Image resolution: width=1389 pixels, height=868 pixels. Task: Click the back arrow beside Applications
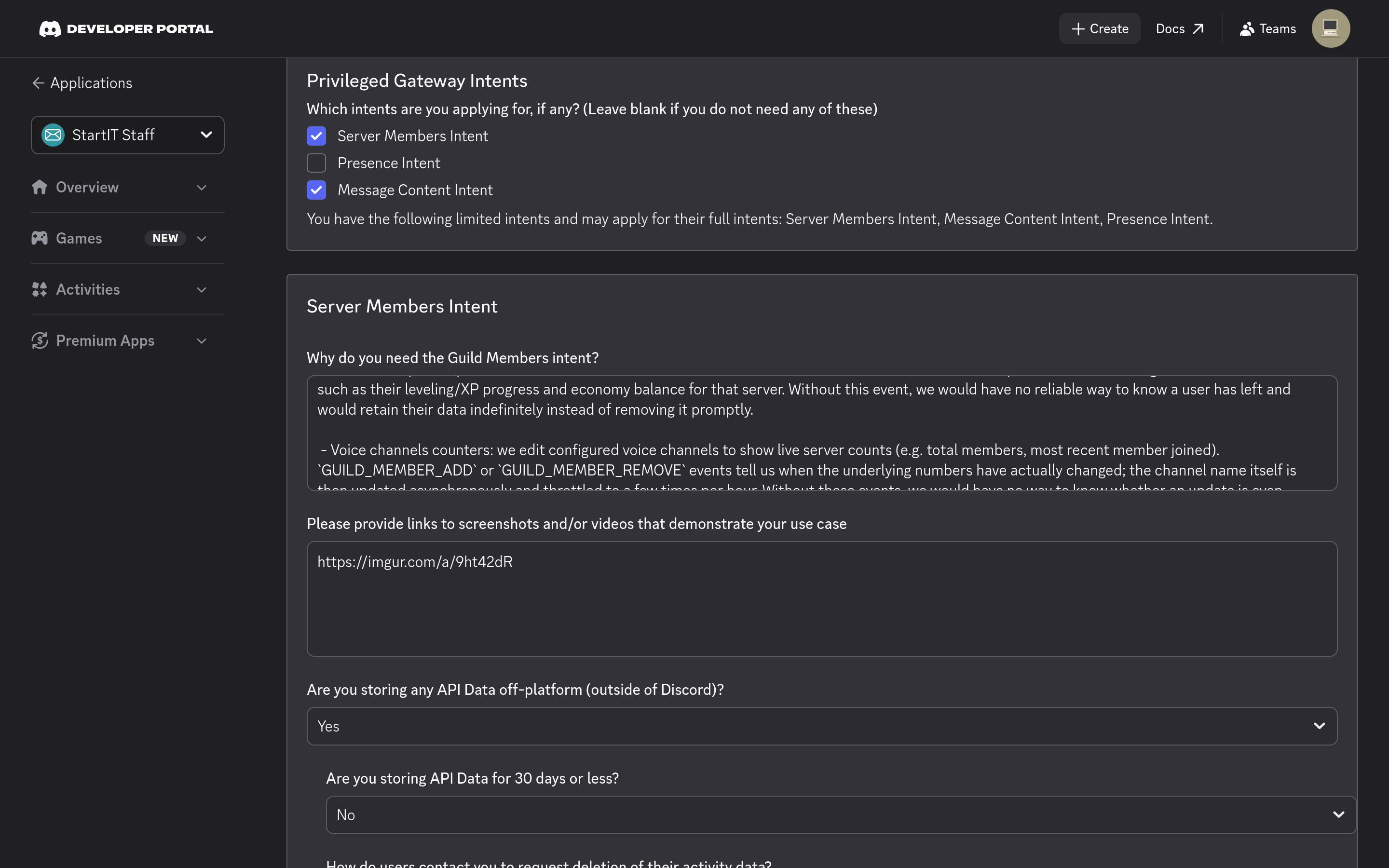[x=39, y=83]
